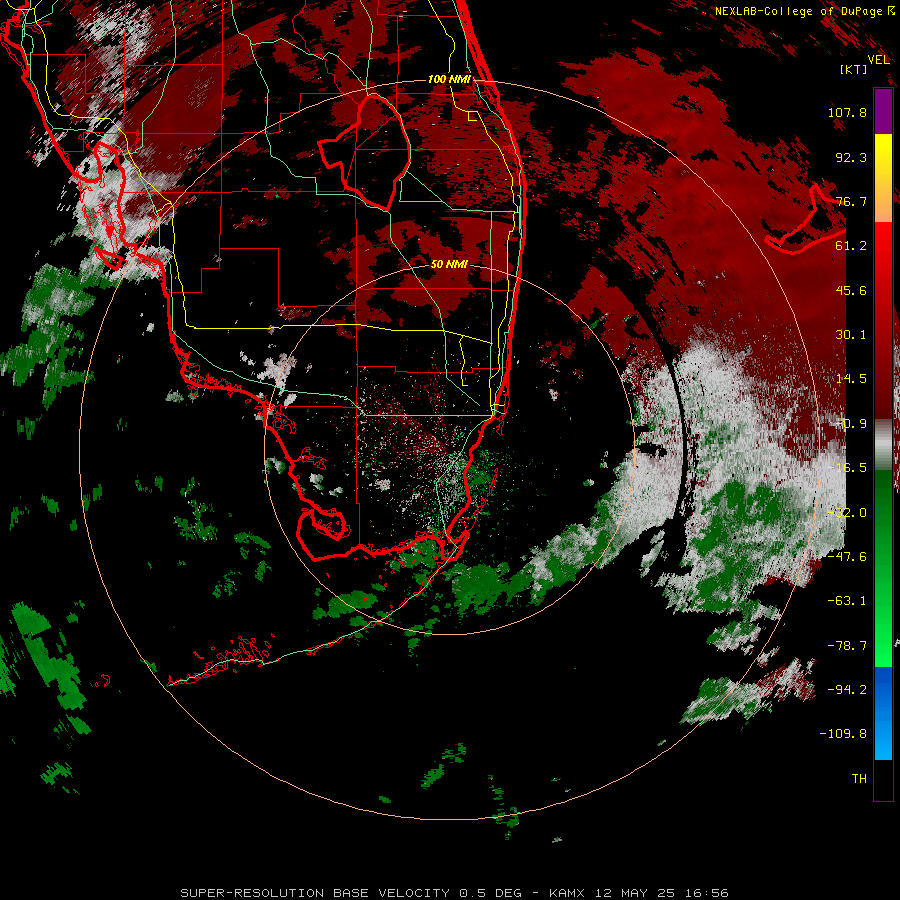Click the -47.6 legend value

coord(847,557)
